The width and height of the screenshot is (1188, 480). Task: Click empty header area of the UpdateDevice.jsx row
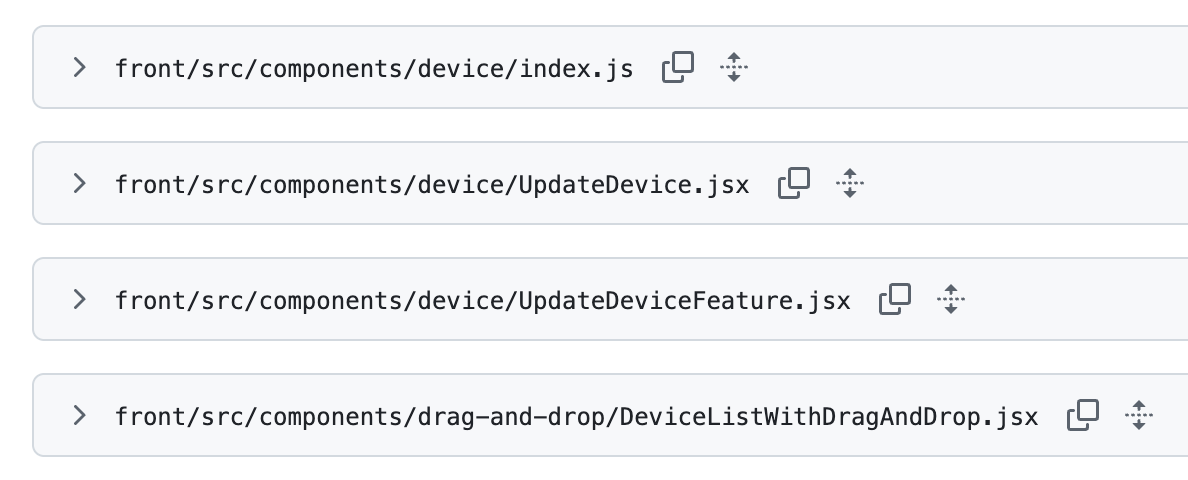pos(1020,184)
